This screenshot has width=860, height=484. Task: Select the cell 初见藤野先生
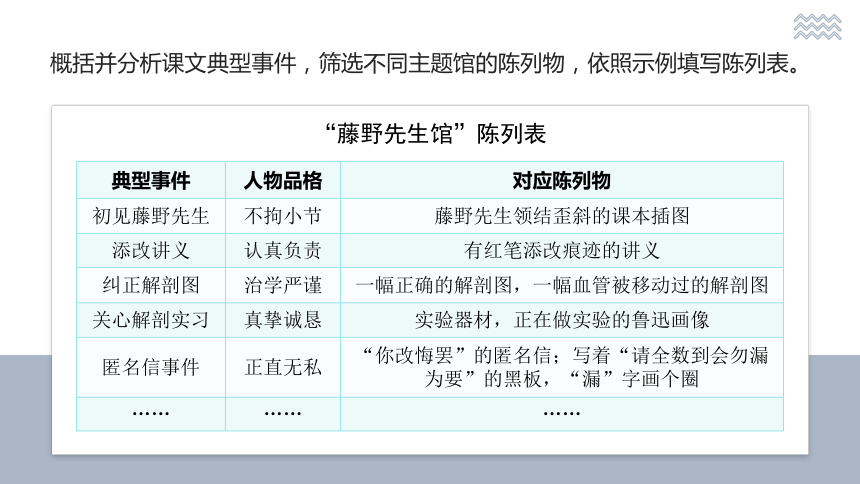coord(151,216)
